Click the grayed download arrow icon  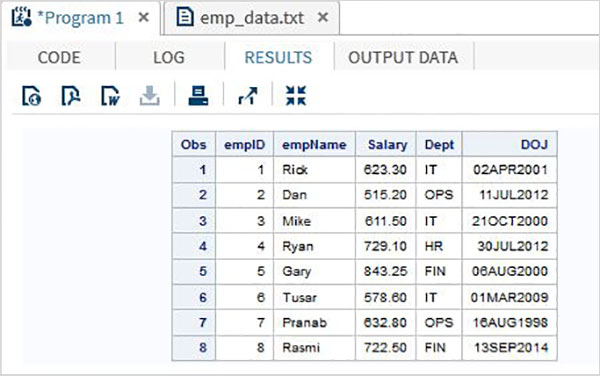coord(150,96)
